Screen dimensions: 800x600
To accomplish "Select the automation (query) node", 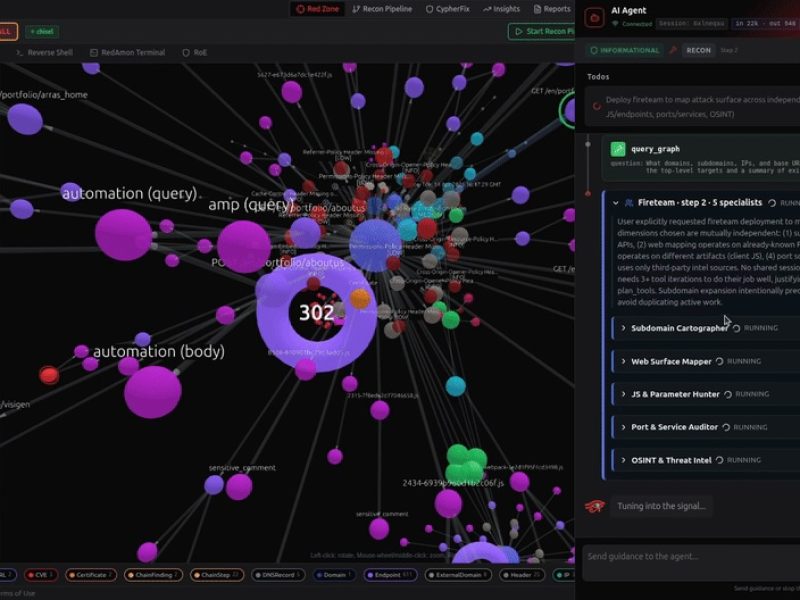I will point(123,235).
